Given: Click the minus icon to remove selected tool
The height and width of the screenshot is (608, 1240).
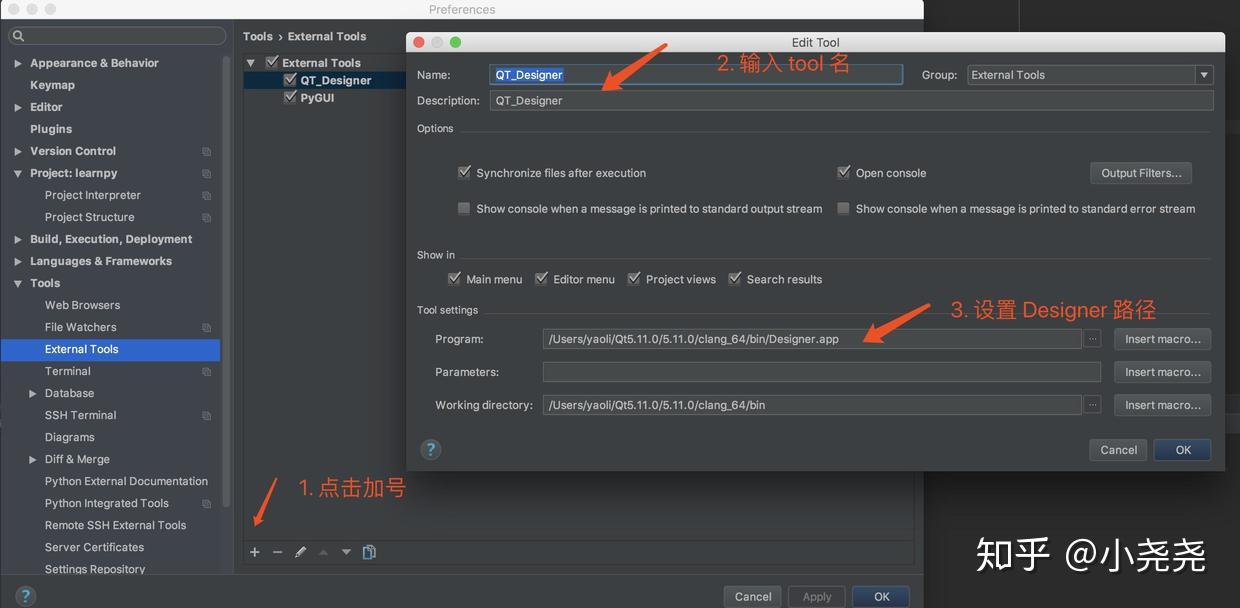Looking at the screenshot, I should (x=277, y=551).
